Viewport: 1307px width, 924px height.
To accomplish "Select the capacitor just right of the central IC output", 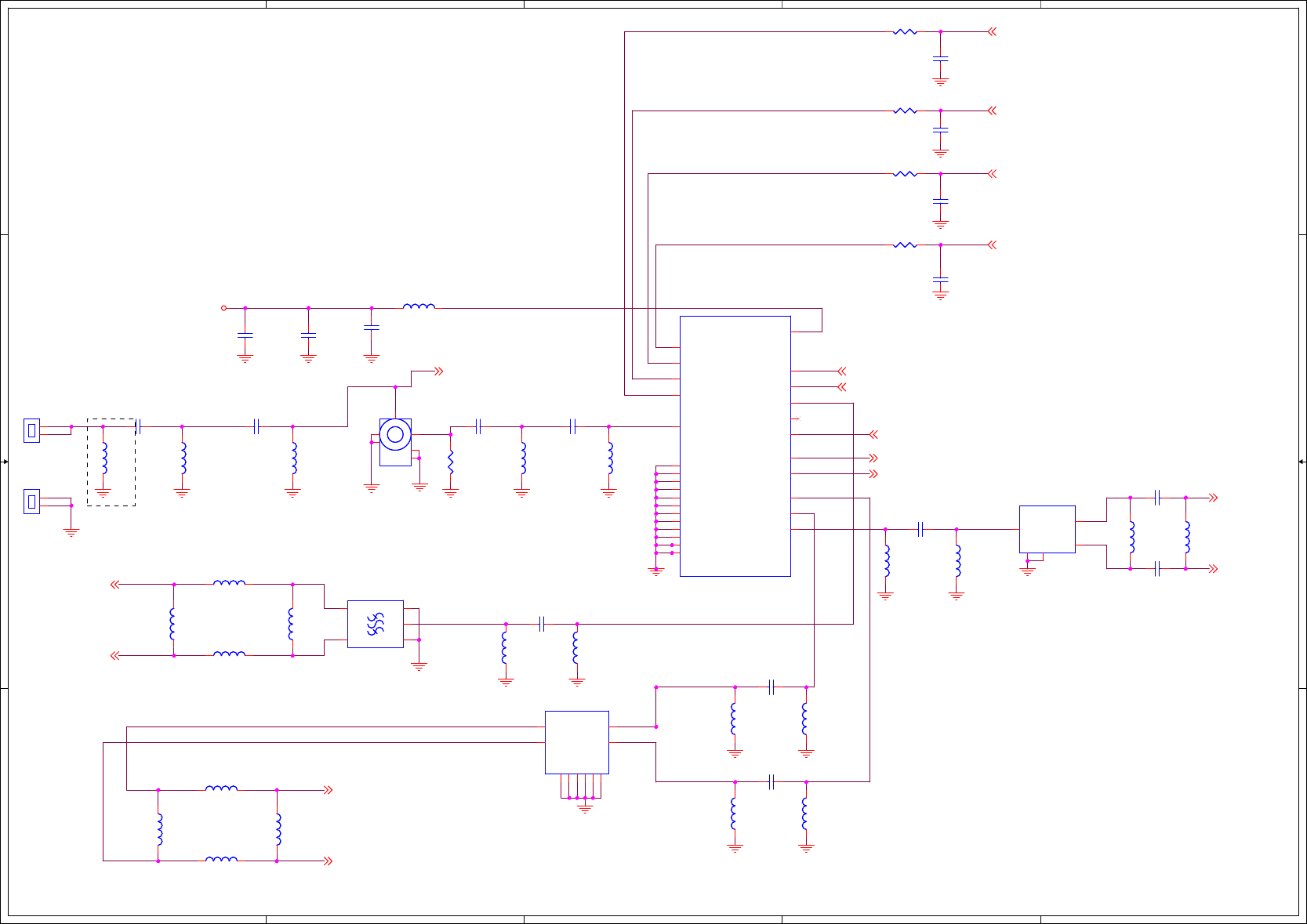I will pos(921,529).
